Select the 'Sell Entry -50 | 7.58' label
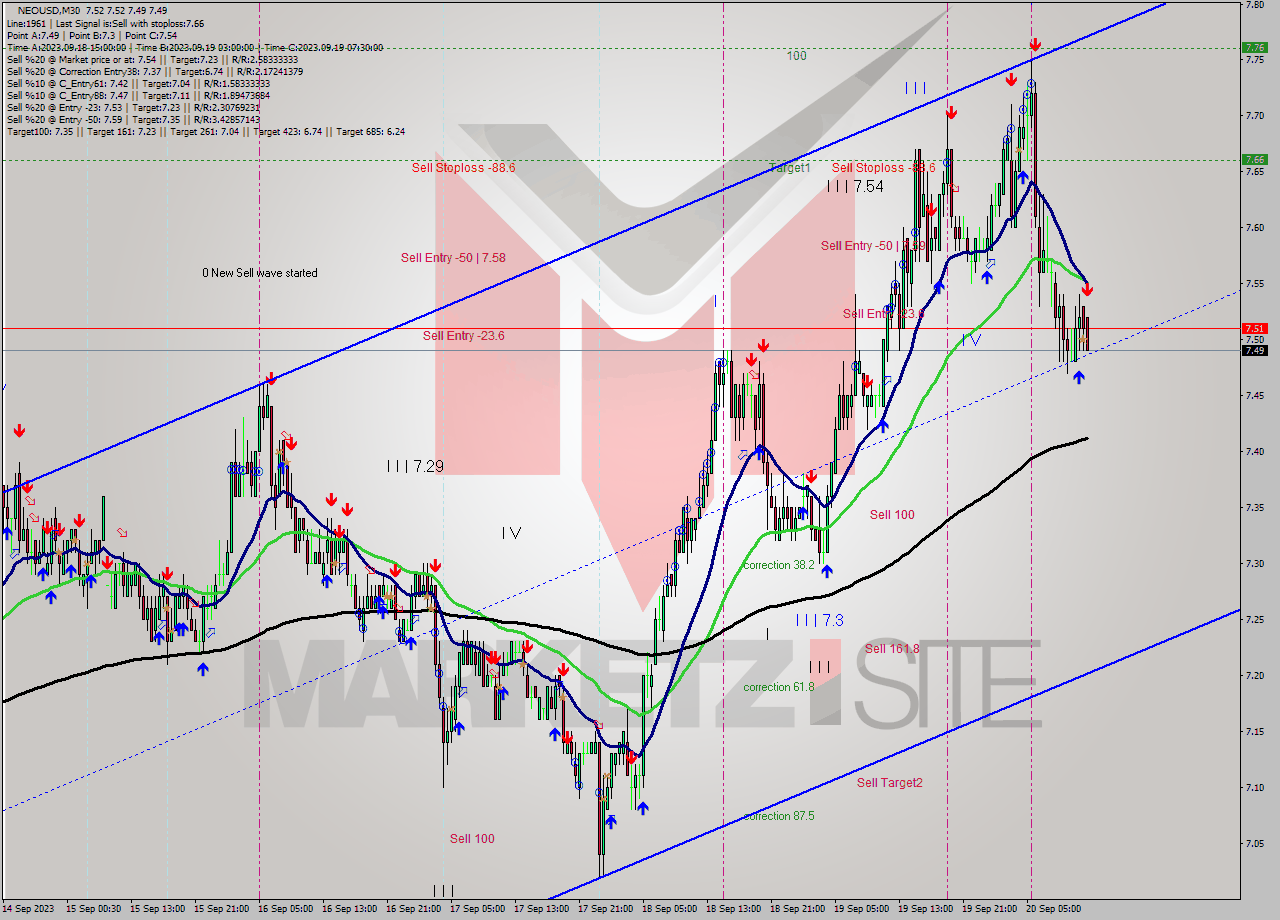1280x920 pixels. click(453, 257)
